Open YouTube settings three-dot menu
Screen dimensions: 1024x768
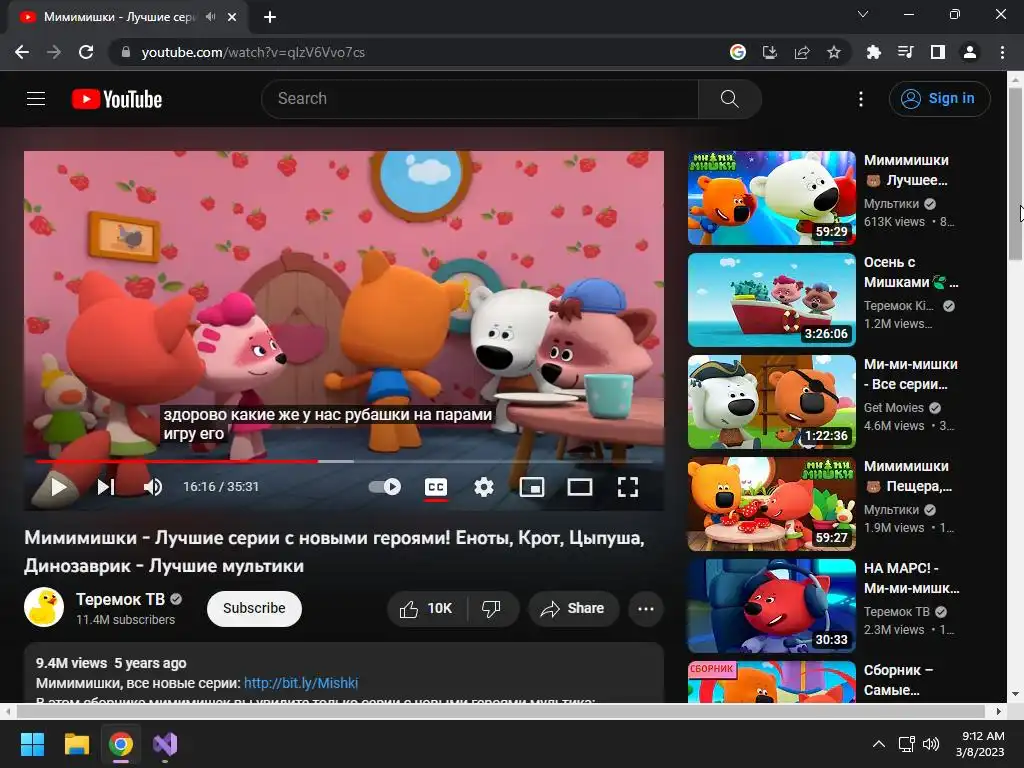861,99
